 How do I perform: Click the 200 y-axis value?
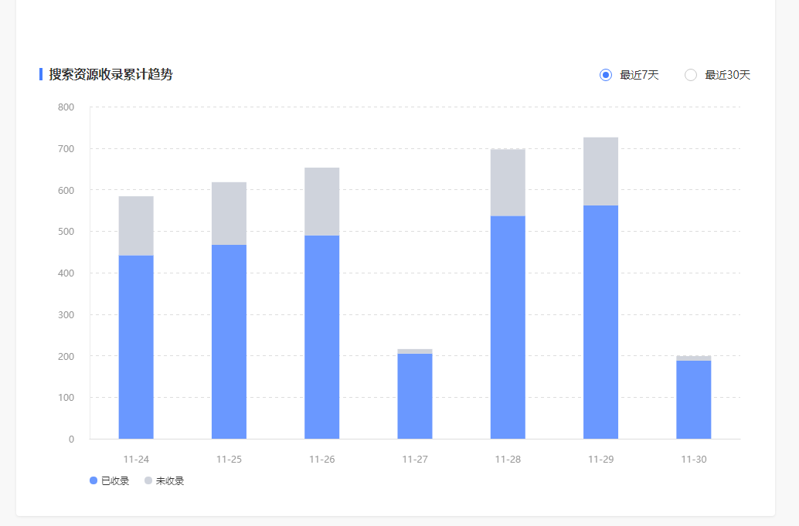66,356
